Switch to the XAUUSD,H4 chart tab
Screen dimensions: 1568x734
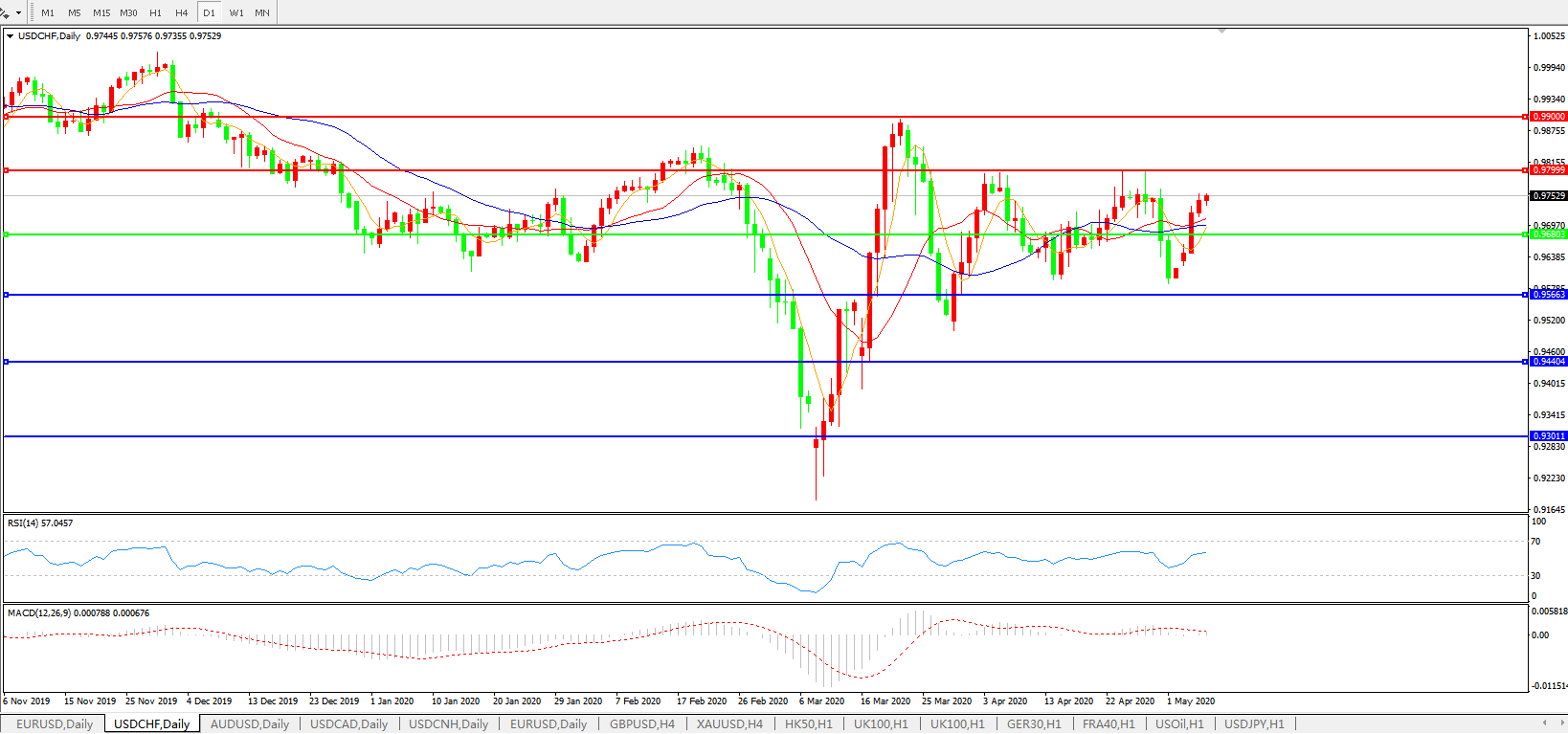(729, 724)
